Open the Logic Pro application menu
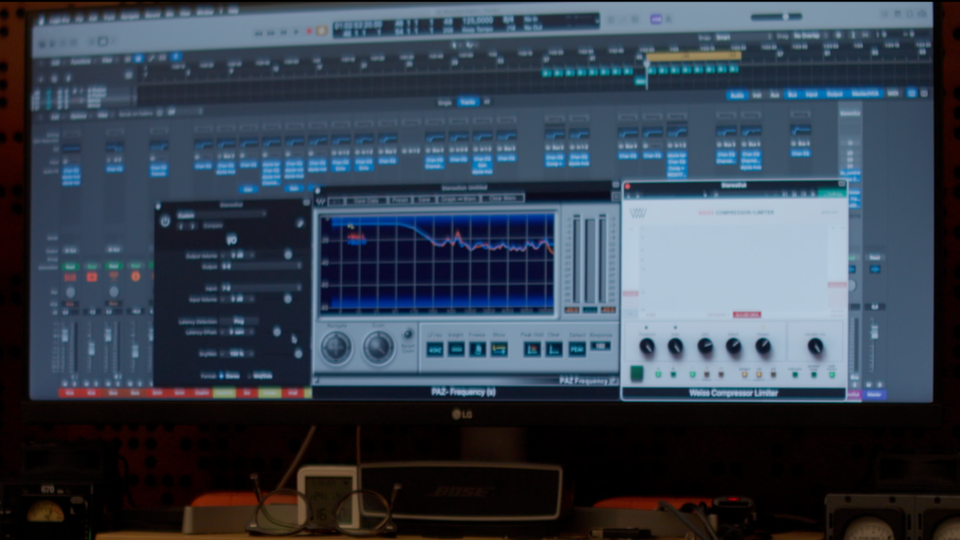The width and height of the screenshot is (960, 540). pos(59,20)
